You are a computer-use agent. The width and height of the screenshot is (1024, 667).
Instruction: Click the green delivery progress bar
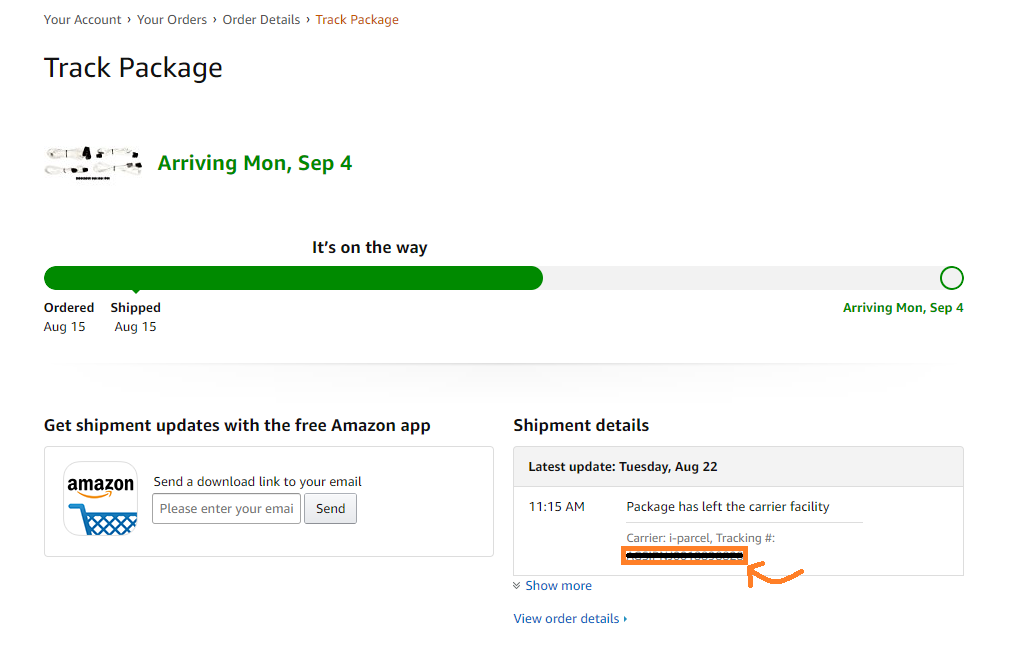coord(293,278)
